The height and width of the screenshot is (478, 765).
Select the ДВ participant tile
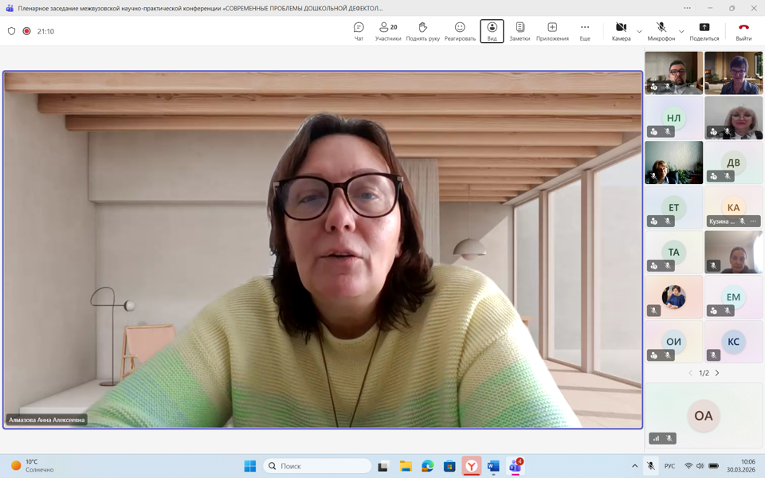pyautogui.click(x=734, y=163)
